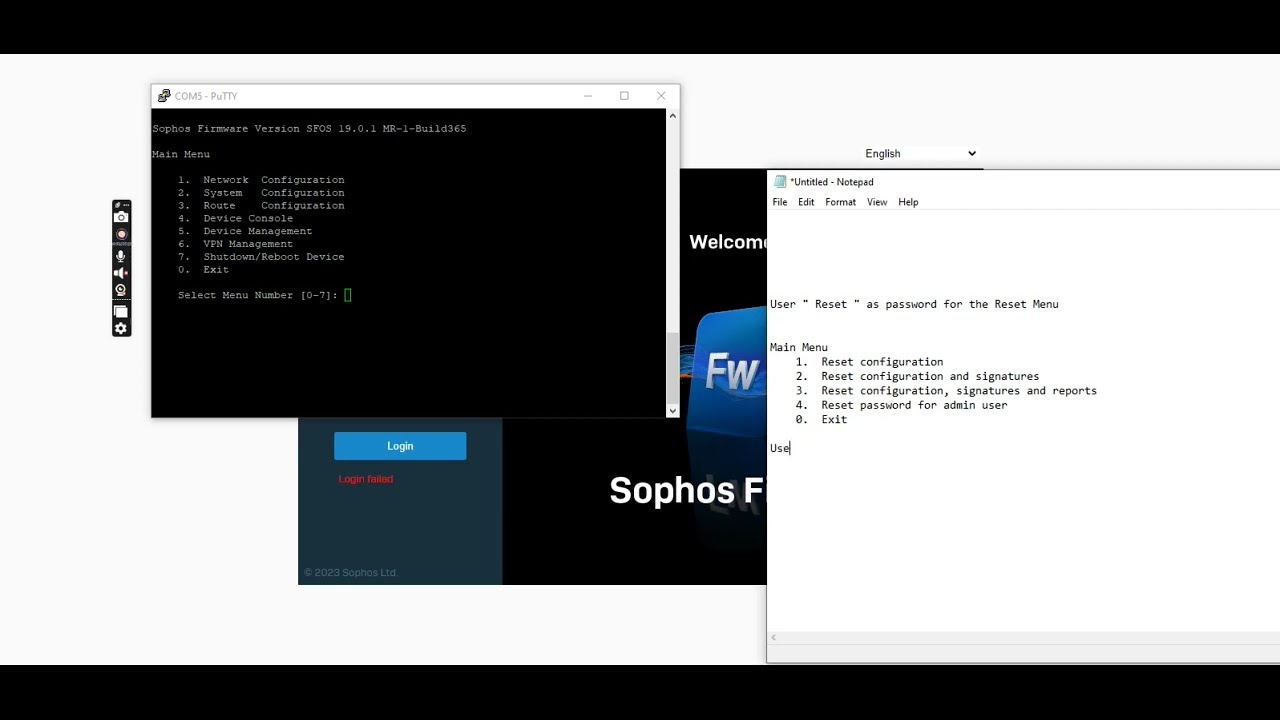Click 'Network Configuration' line in PuTTY

[261, 180]
